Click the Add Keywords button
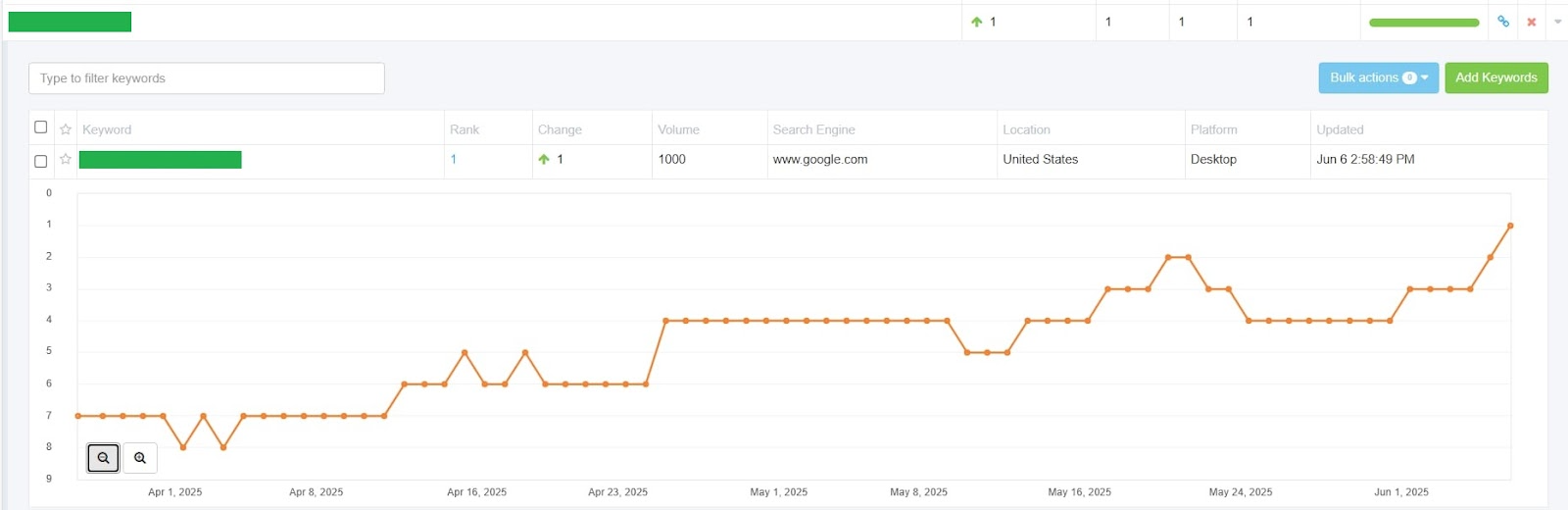This screenshot has height=510, width=1568. (x=1496, y=77)
